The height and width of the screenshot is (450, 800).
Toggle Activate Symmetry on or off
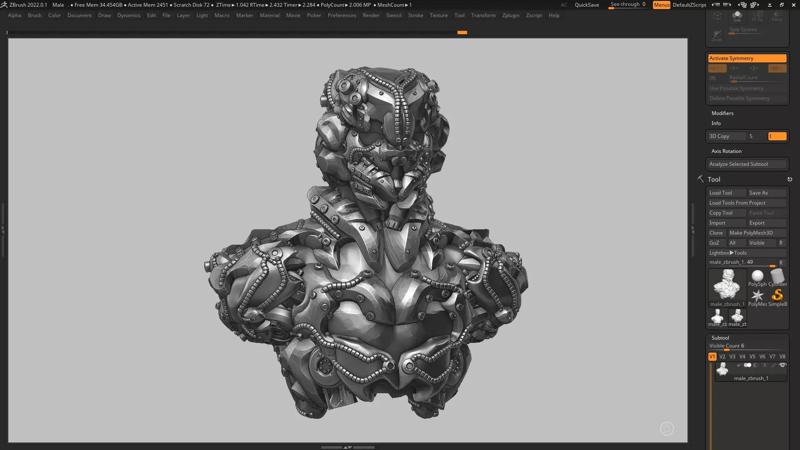[747, 58]
